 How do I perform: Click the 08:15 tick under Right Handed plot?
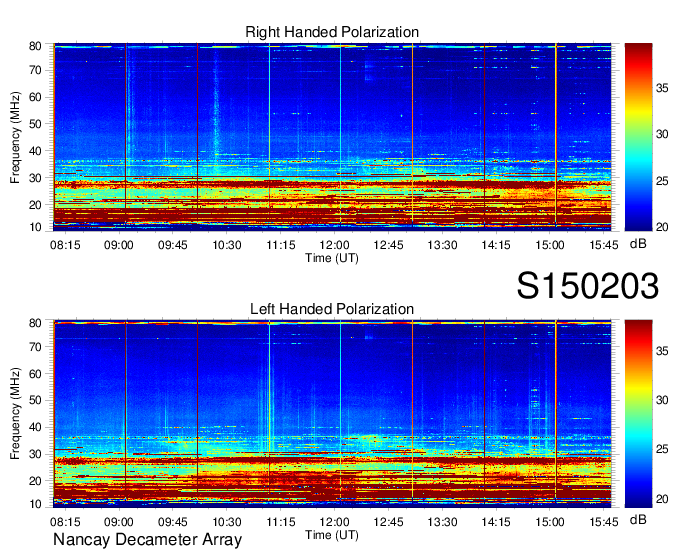pyautogui.click(x=65, y=245)
